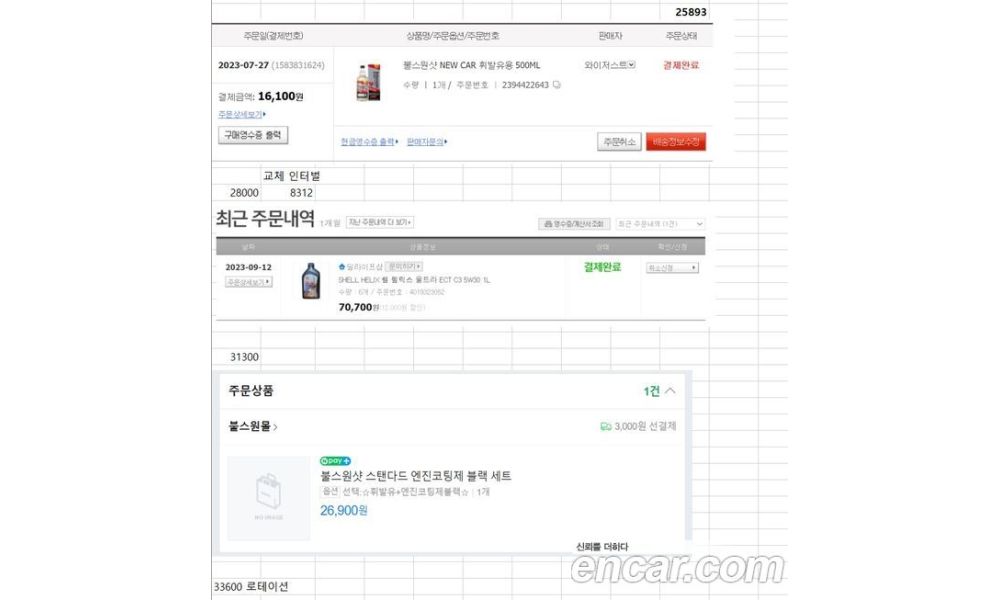Click the Shell Helix oil bottle thumbnail
The image size is (1000, 600).
point(311,281)
